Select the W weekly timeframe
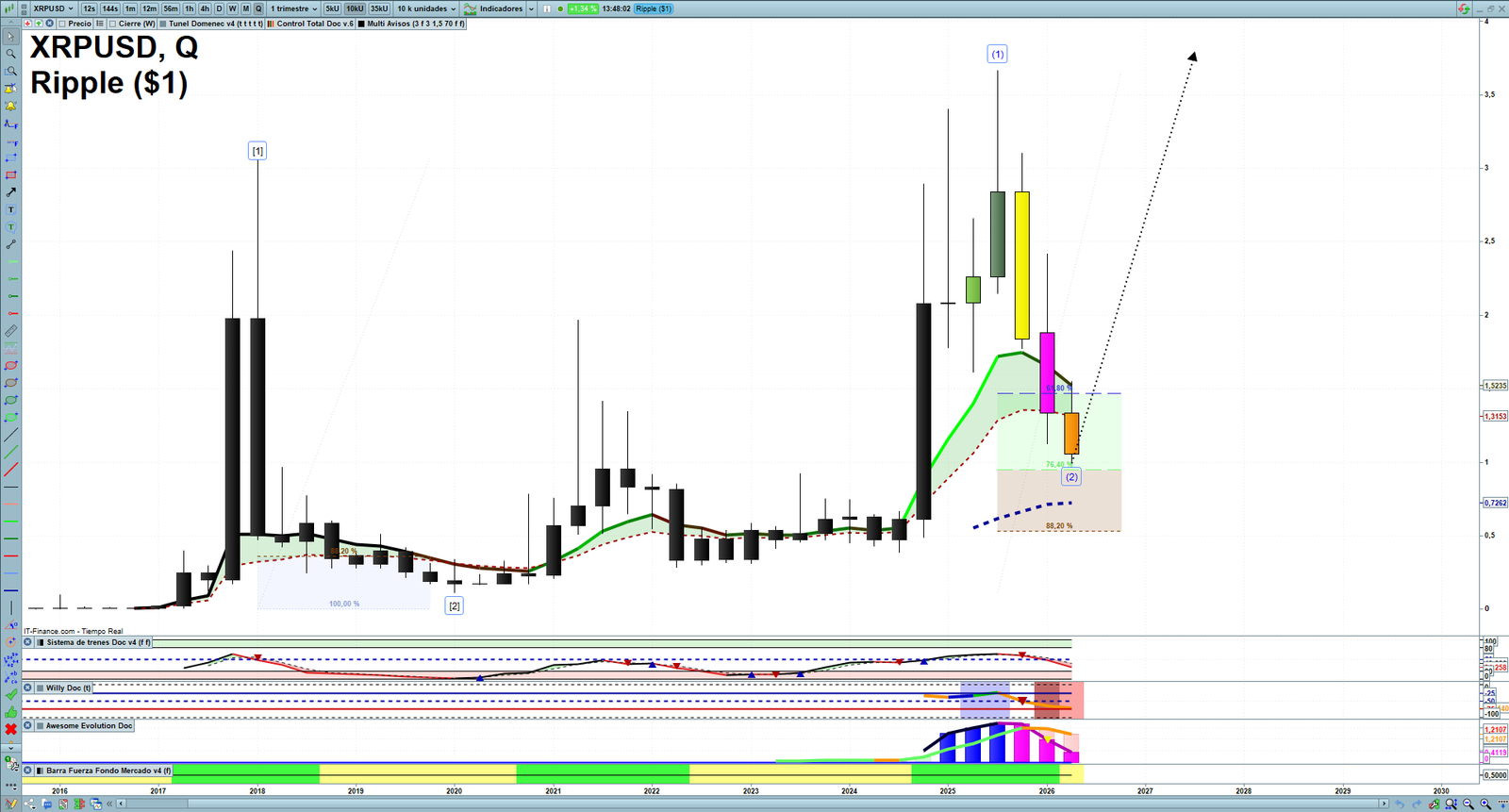Viewport: 1509px width, 812px height. pyautogui.click(x=232, y=8)
